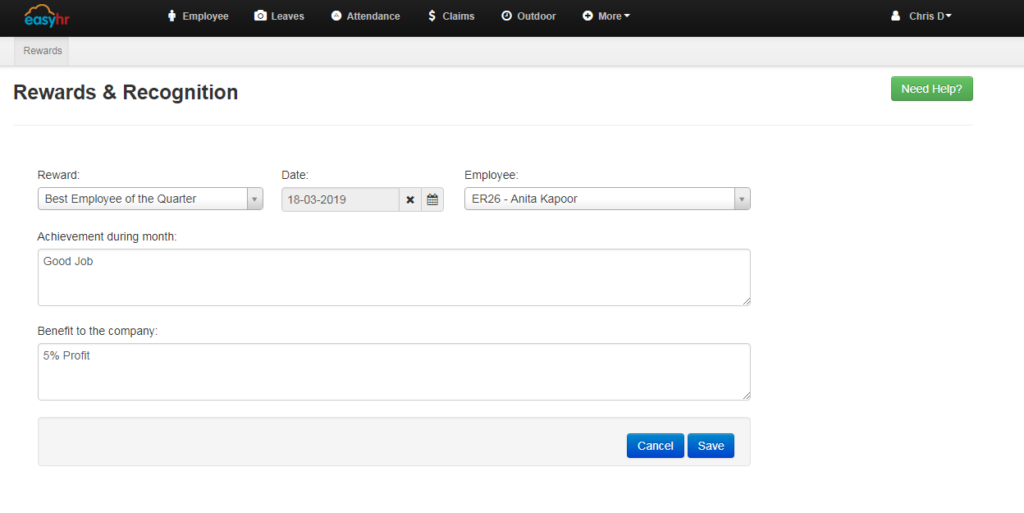The image size is (1024, 513).
Task: Click the Cancel button
Action: [655, 446]
